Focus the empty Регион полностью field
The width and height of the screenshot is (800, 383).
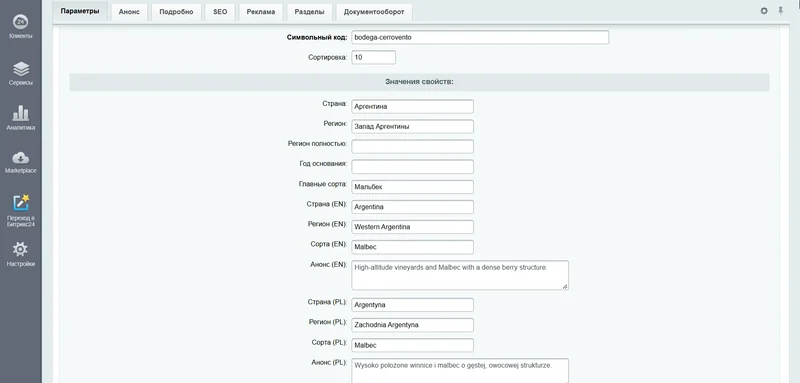412,146
